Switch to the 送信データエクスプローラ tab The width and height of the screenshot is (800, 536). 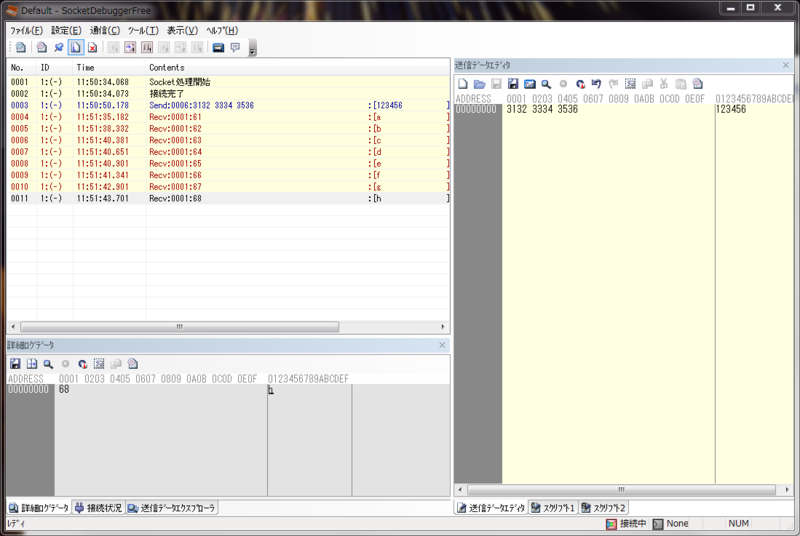click(172, 508)
